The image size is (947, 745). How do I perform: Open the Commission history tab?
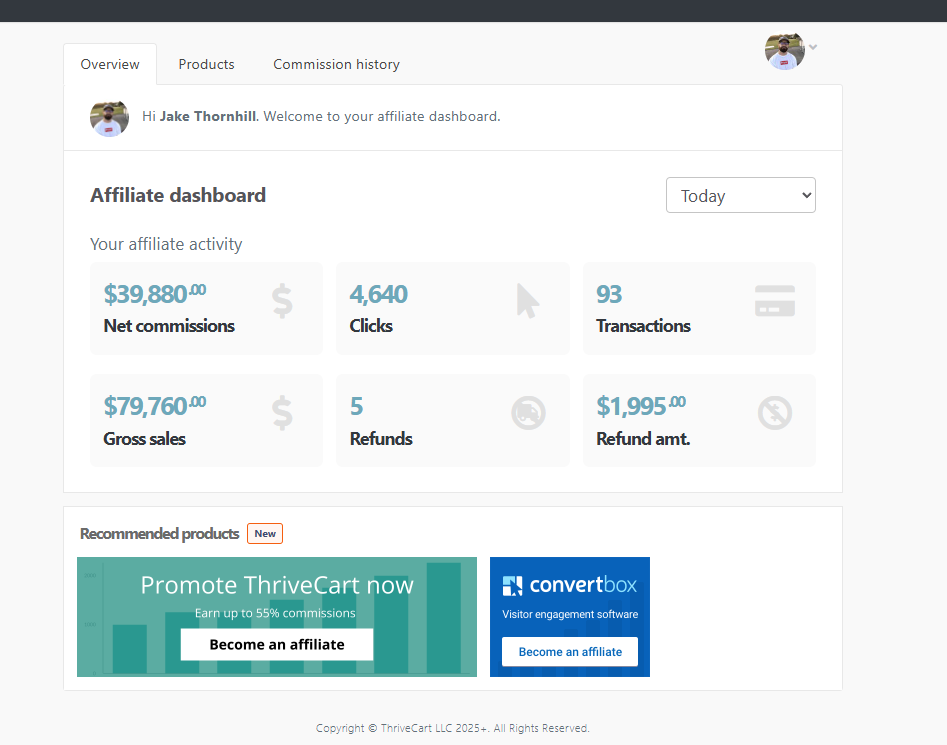[x=336, y=64]
